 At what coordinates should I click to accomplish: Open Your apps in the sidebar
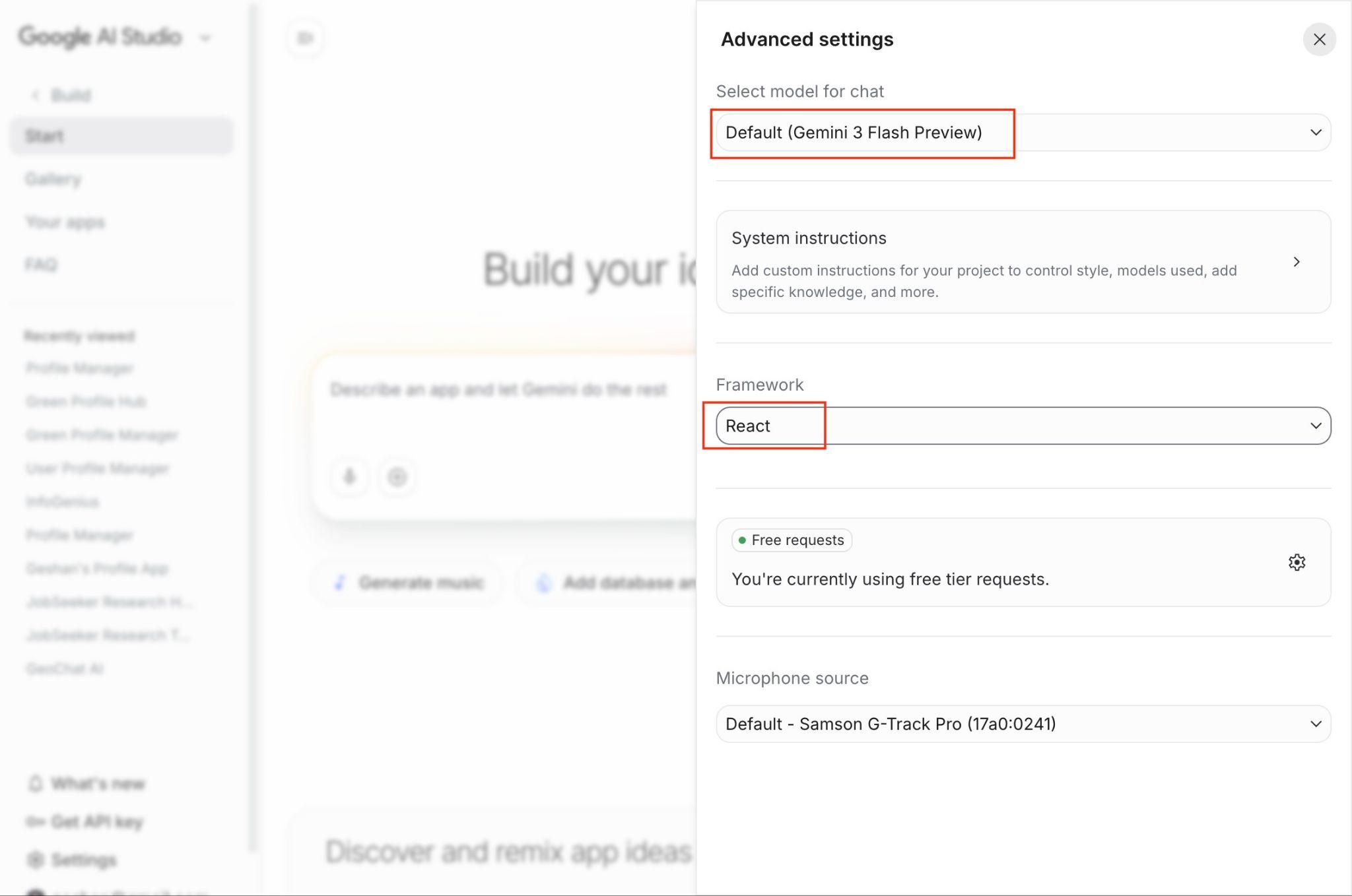(65, 222)
